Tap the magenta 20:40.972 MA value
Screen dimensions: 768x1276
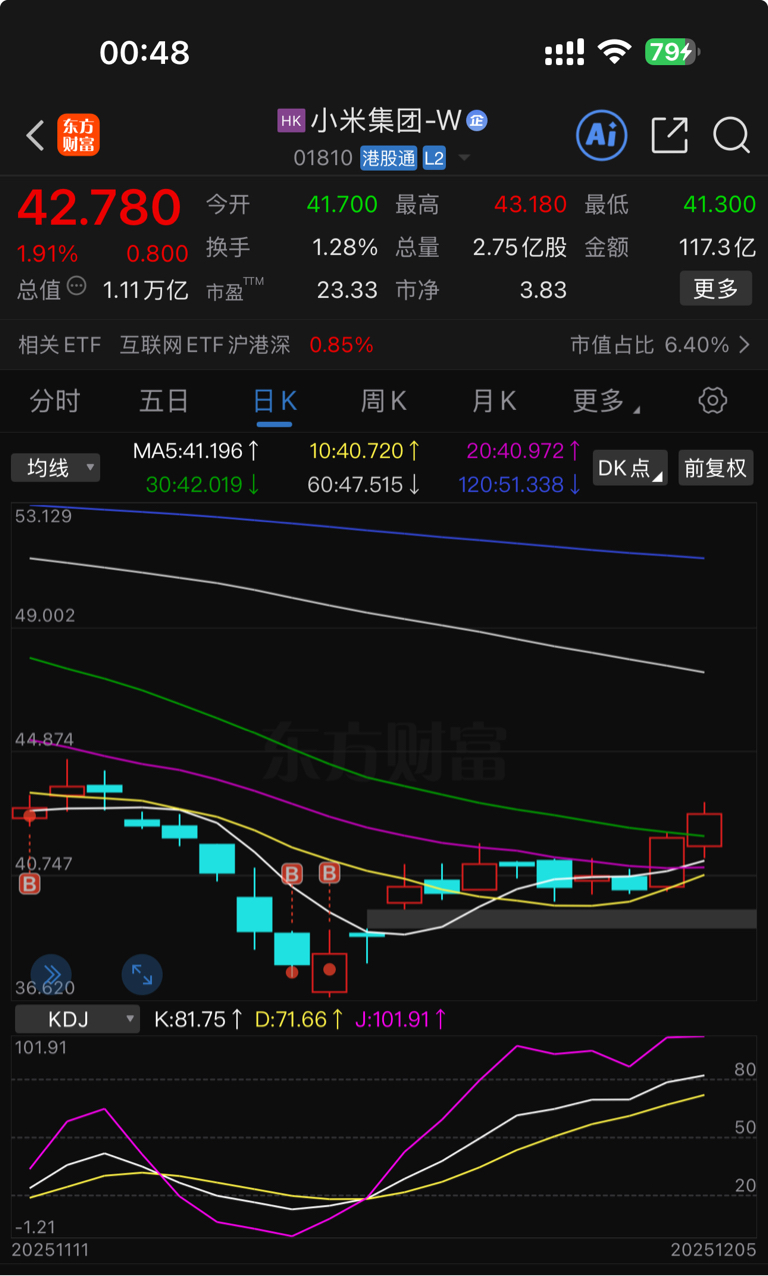[x=524, y=451]
